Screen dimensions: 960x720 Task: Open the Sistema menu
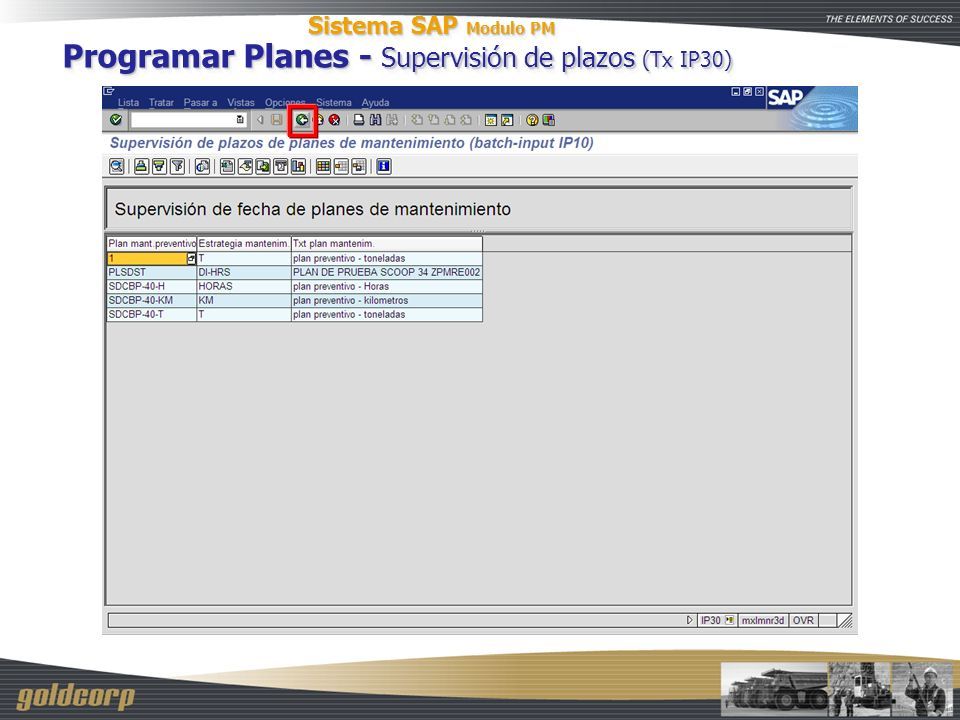tap(334, 102)
